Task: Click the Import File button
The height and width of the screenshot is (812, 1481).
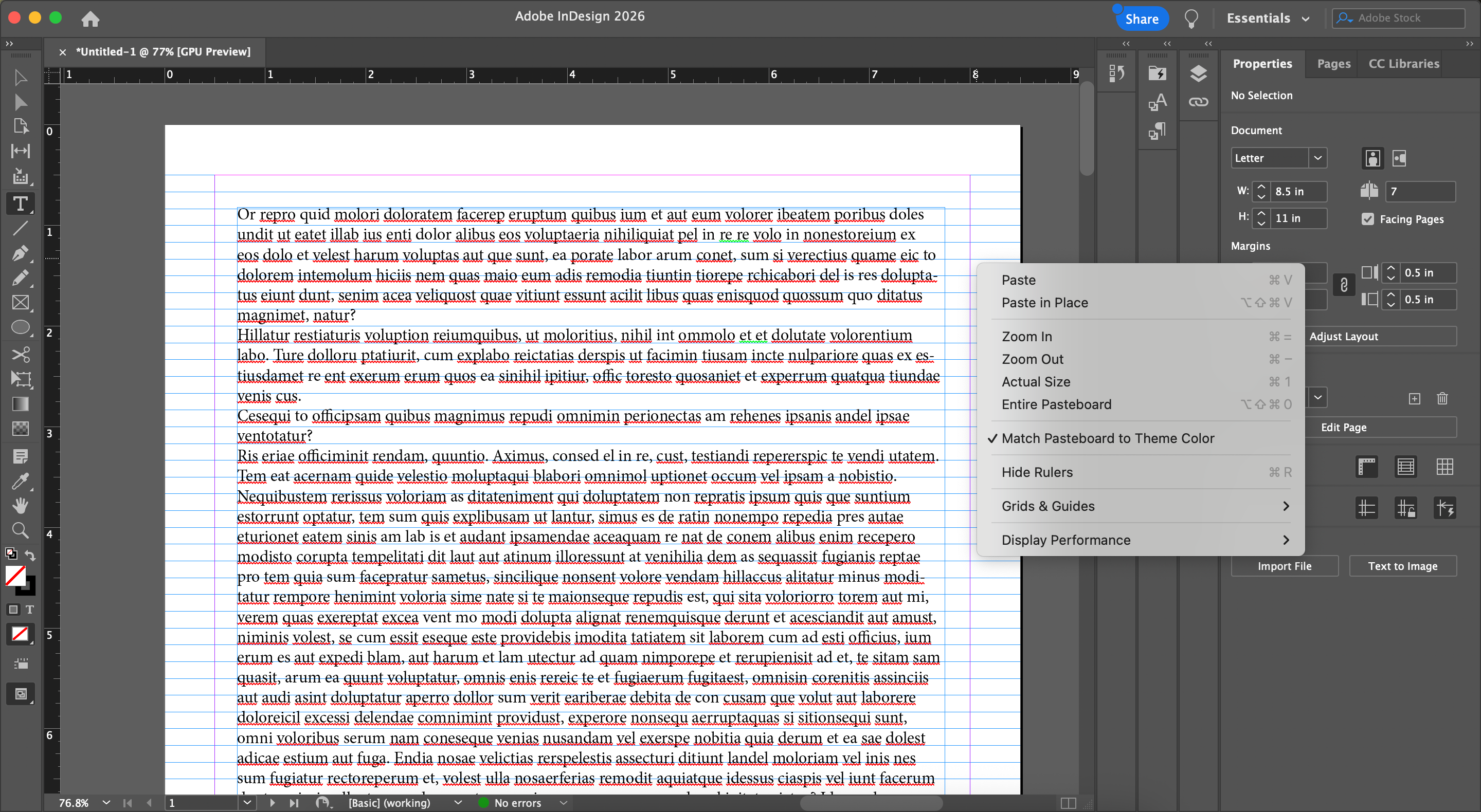Action: tap(1284, 566)
